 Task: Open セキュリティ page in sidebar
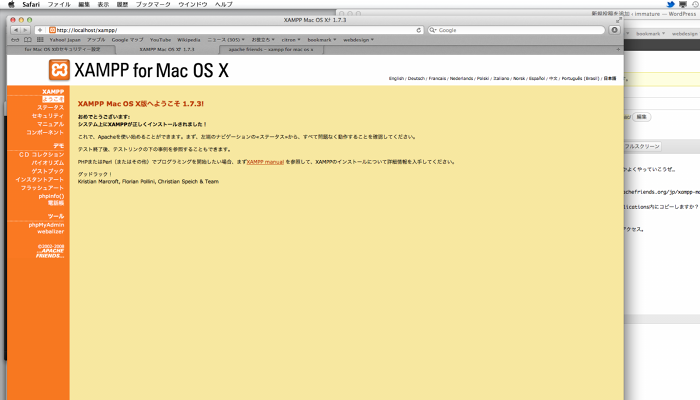point(48,116)
